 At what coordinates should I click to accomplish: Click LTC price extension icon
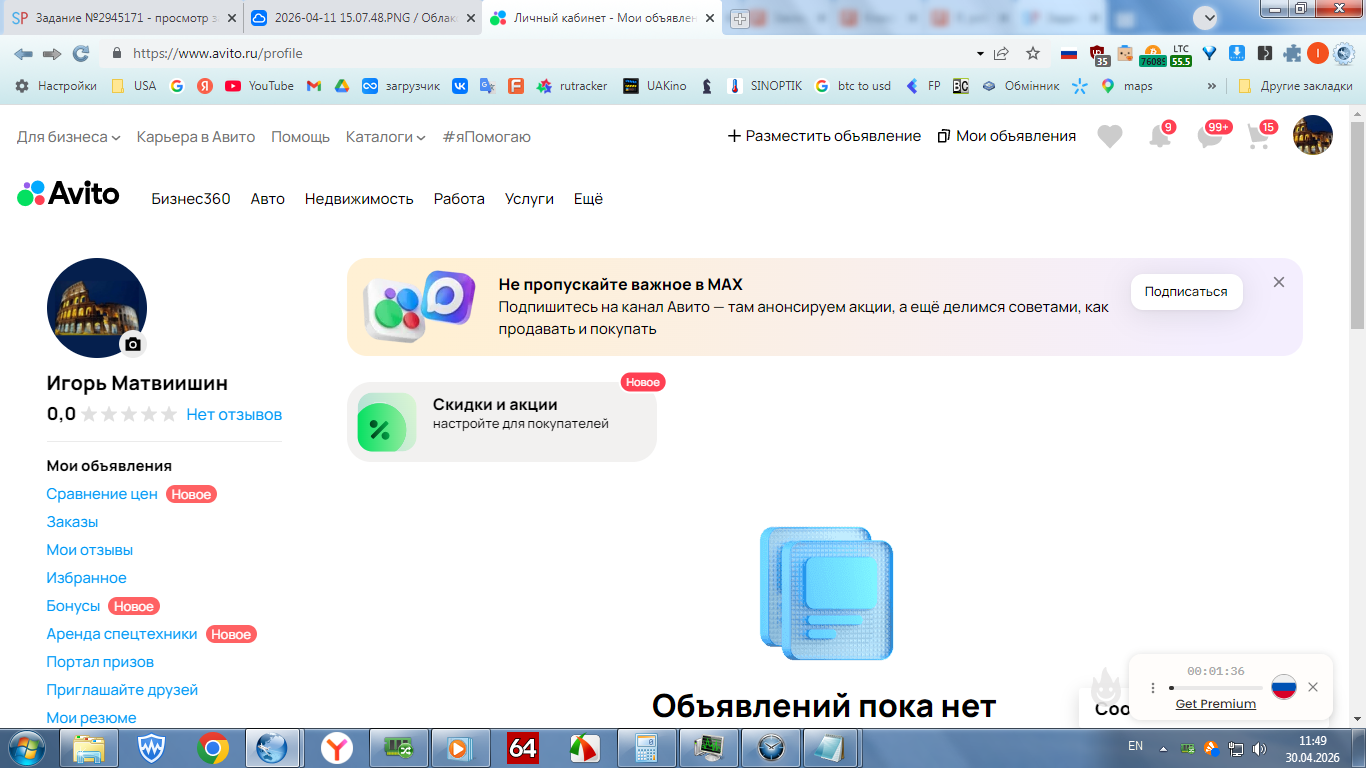coord(1181,54)
